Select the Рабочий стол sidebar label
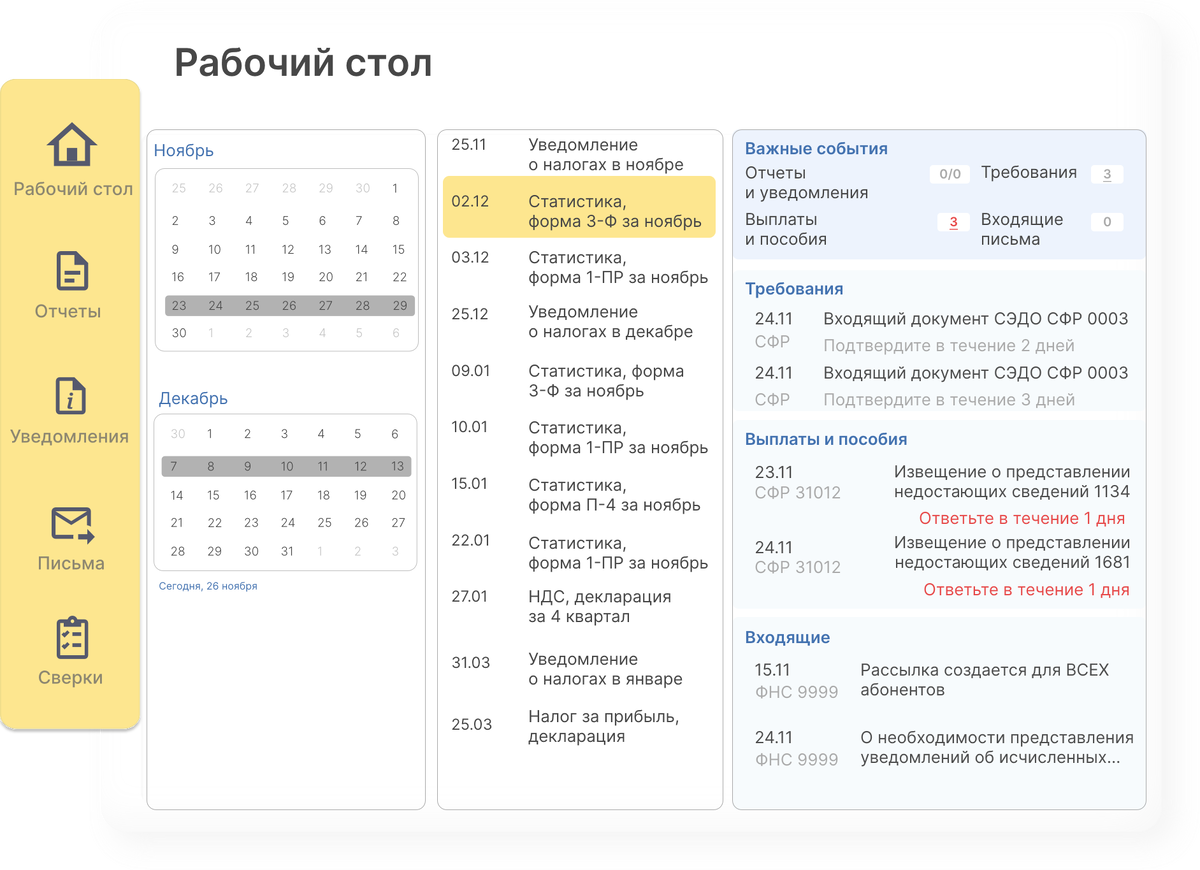 73,189
